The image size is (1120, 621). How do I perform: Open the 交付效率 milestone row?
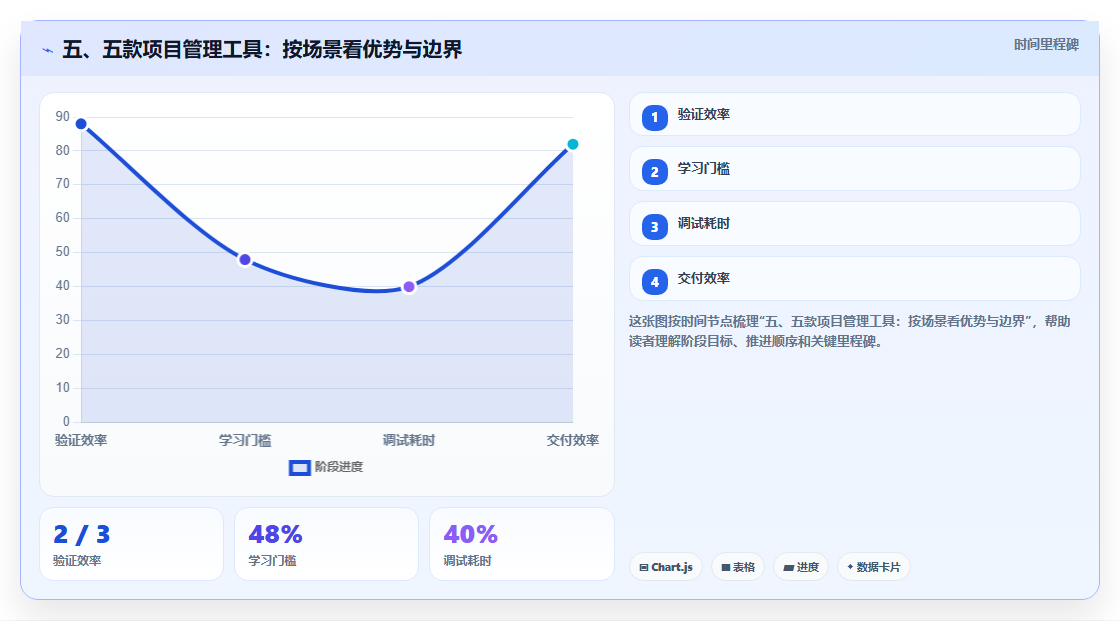[x=854, y=279]
